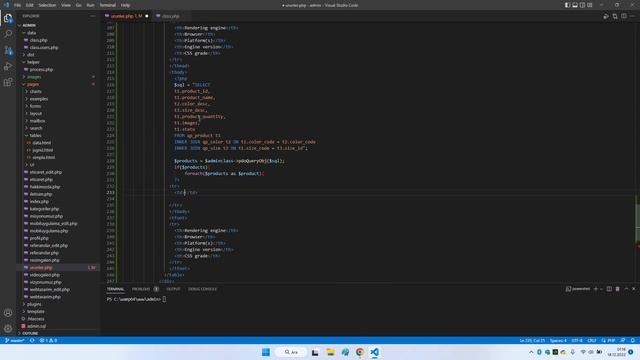This screenshot has height=360, width=640.
Task: Click the Synchronize Changes icon in status bar
Action: click(32, 340)
